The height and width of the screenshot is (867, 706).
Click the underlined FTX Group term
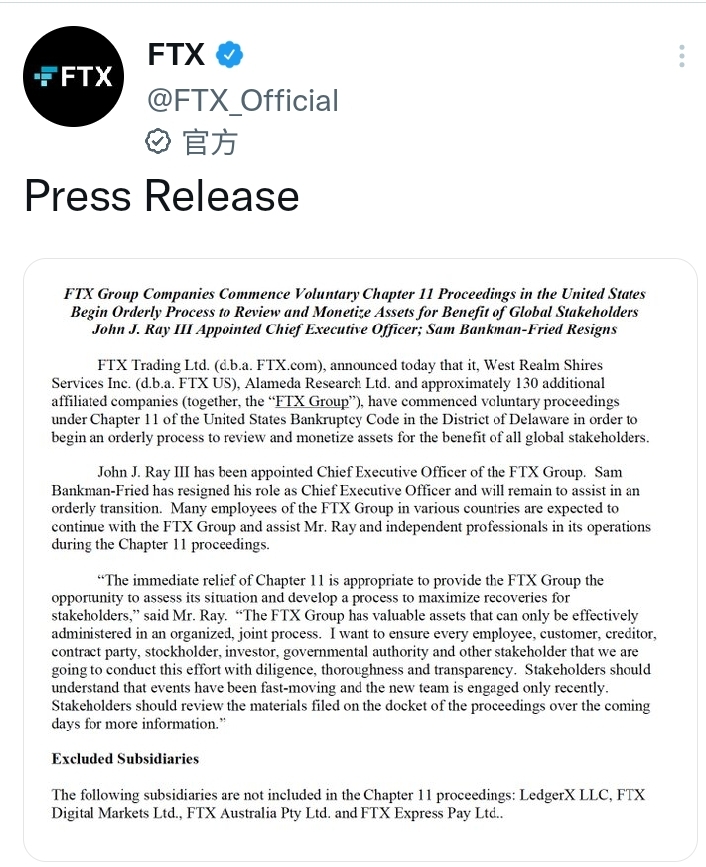(x=312, y=401)
